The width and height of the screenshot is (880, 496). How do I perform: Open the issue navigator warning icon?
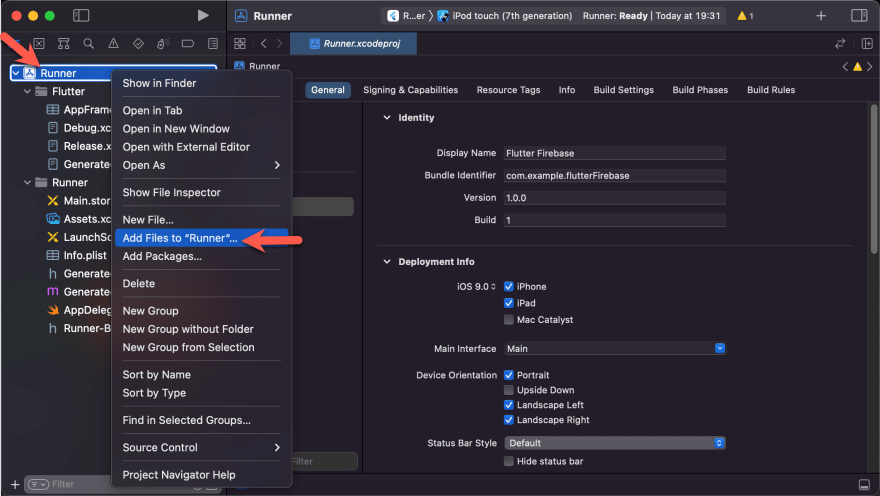[x=113, y=43]
